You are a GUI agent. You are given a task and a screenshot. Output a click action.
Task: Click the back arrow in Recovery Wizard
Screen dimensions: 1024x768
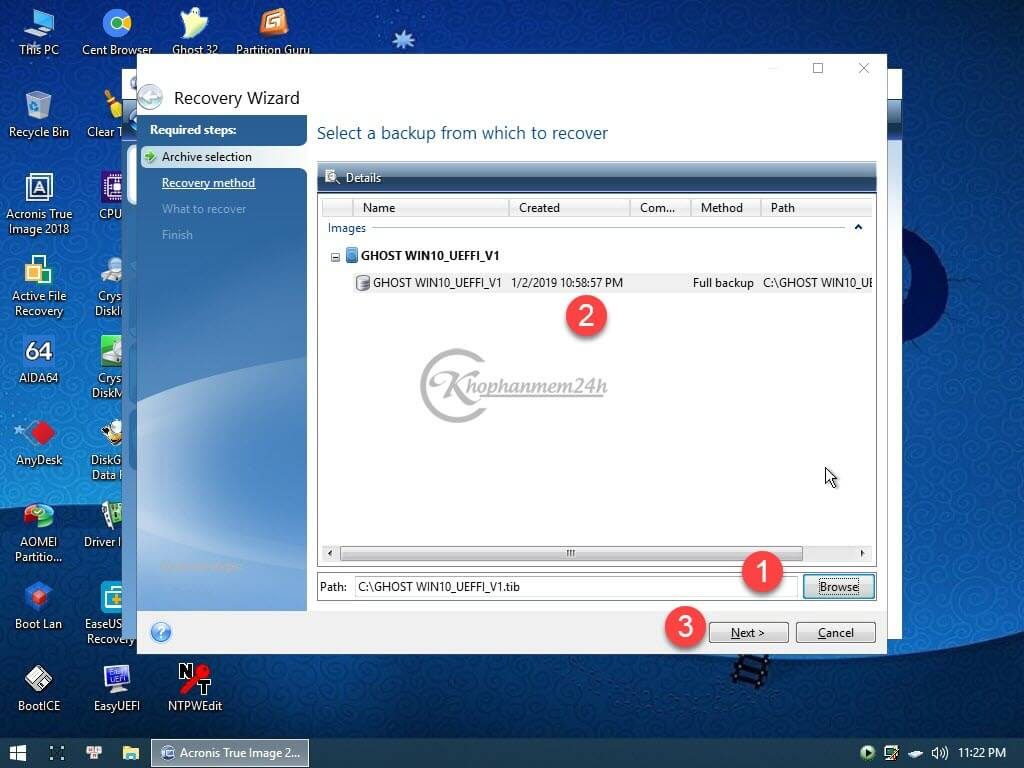[150, 97]
